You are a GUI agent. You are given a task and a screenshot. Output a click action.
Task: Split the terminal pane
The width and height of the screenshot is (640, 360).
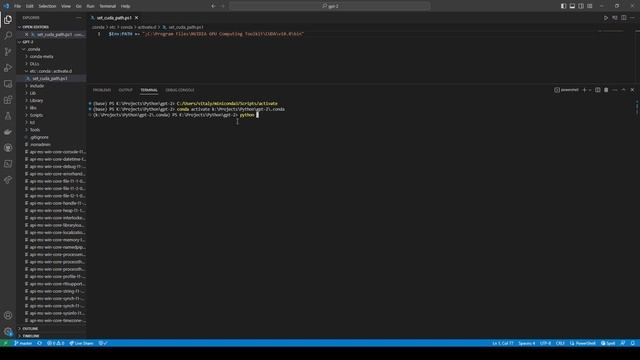pyautogui.click(x=598, y=90)
